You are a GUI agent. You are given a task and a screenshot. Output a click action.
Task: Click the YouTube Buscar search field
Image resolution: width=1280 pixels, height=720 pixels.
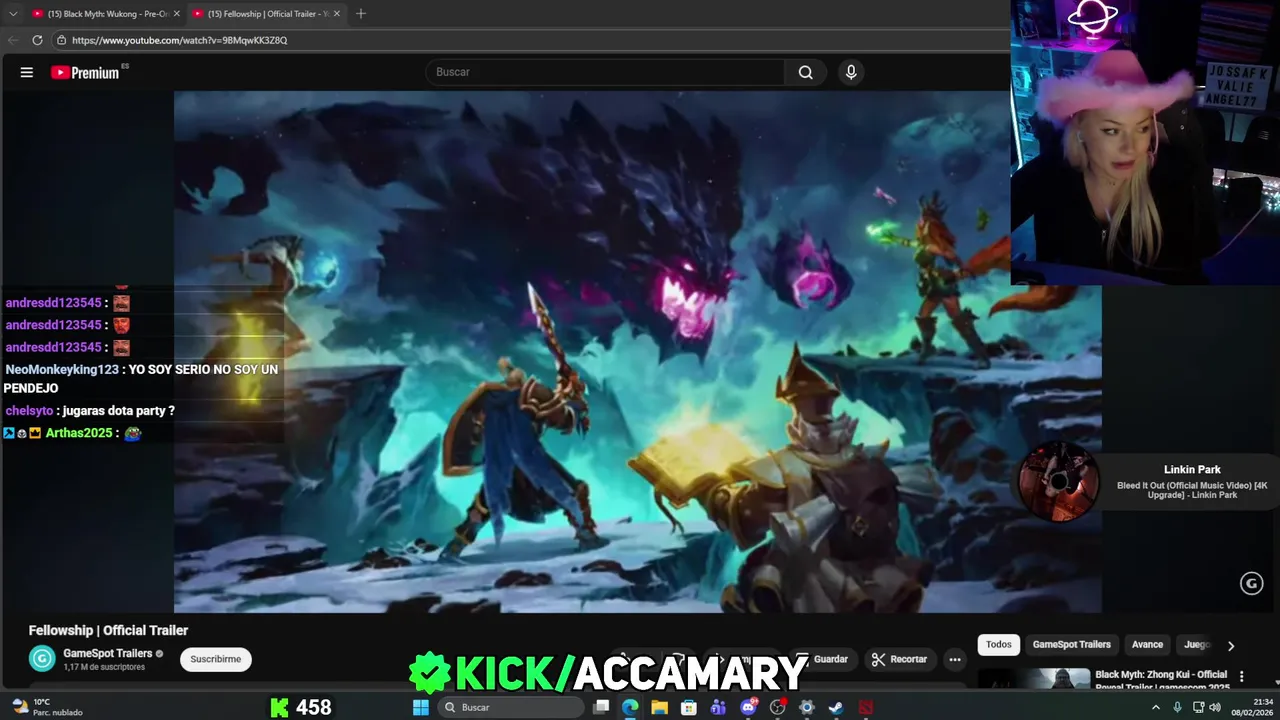[605, 72]
